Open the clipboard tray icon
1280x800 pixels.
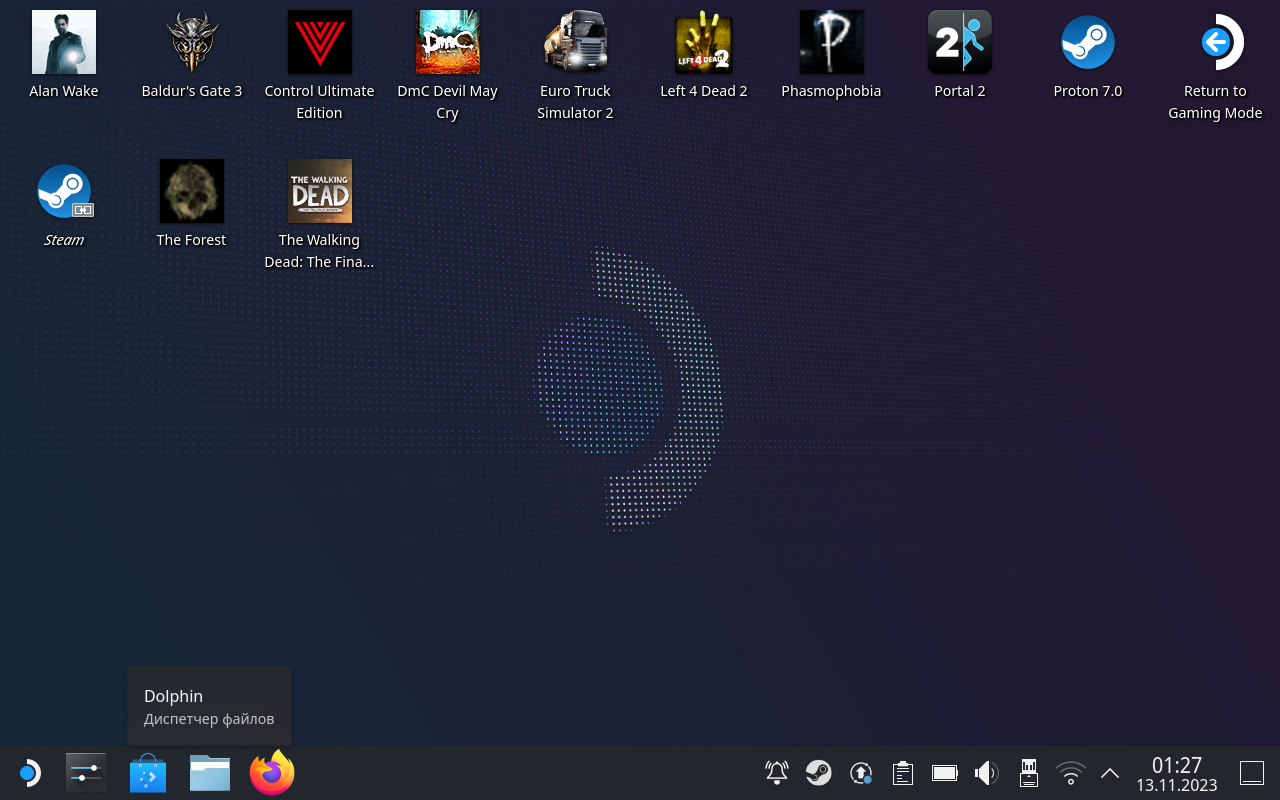(x=903, y=772)
